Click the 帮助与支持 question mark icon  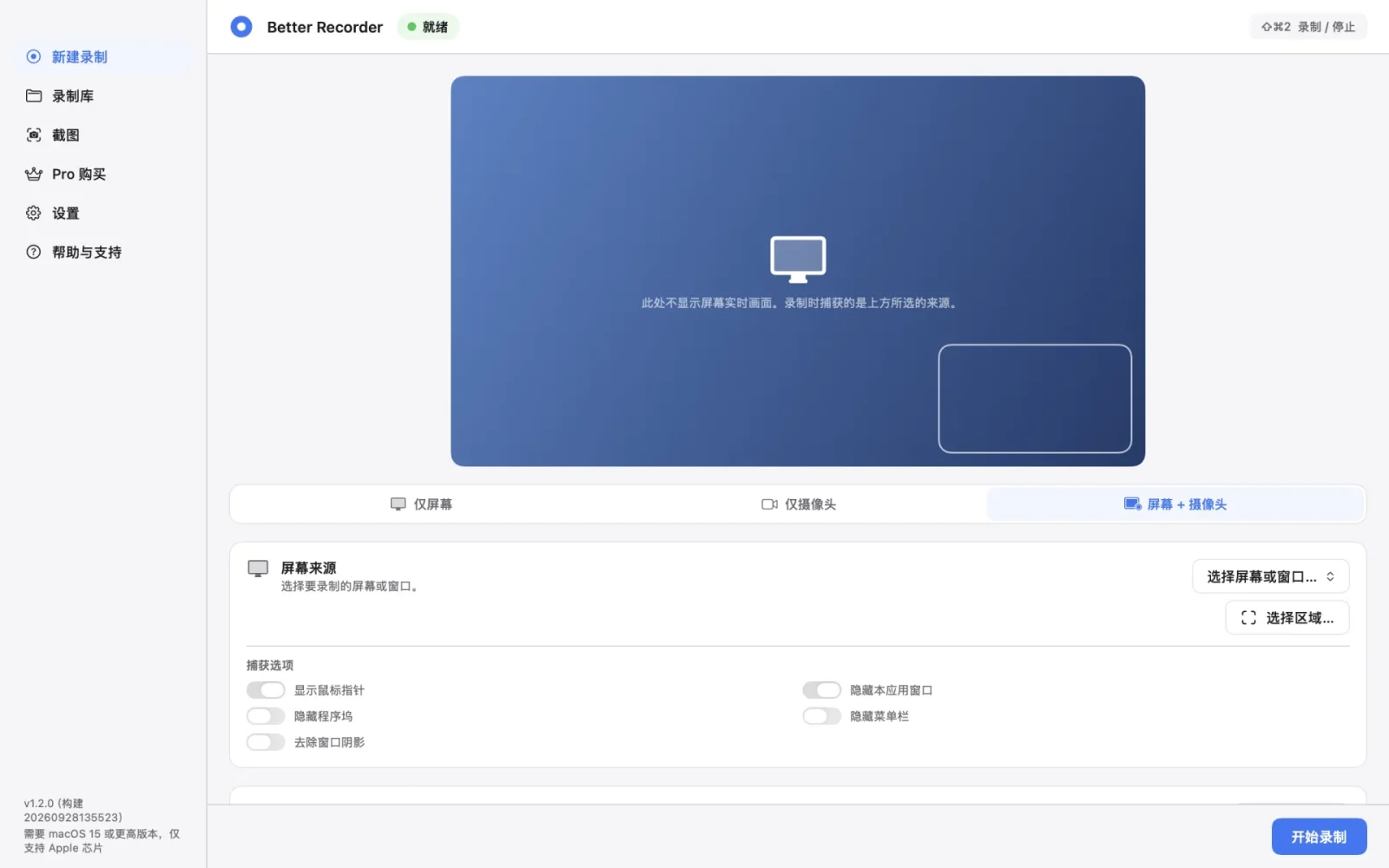point(34,252)
